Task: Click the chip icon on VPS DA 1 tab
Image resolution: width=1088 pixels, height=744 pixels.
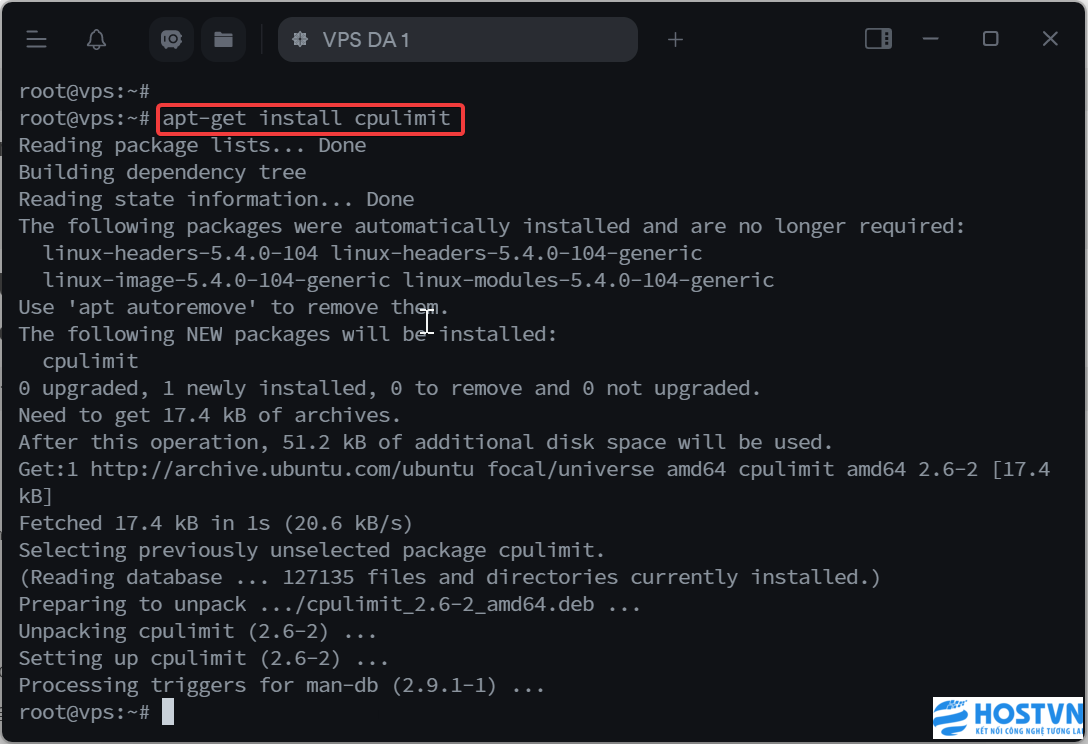Action: [x=300, y=40]
